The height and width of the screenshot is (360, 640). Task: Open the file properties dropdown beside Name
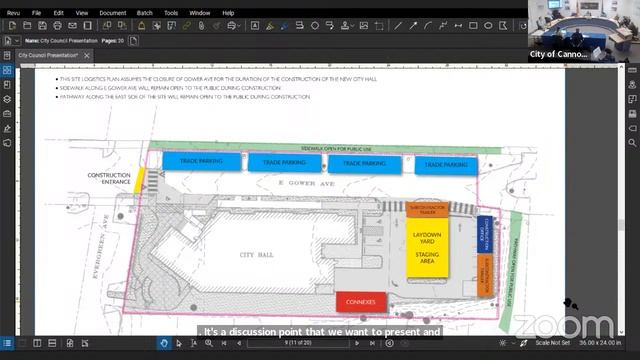[x=16, y=41]
